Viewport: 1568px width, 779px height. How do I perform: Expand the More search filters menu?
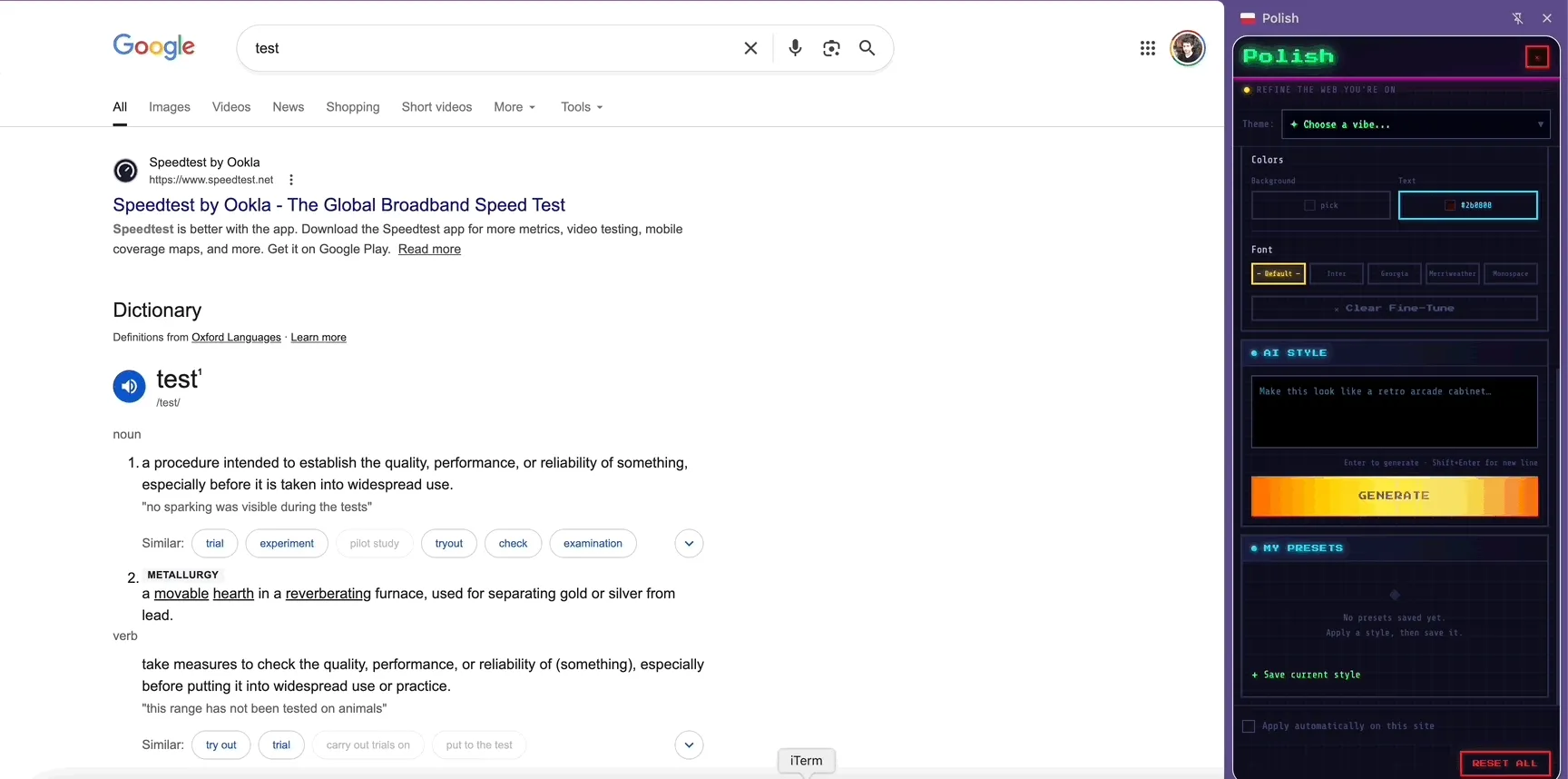[514, 107]
